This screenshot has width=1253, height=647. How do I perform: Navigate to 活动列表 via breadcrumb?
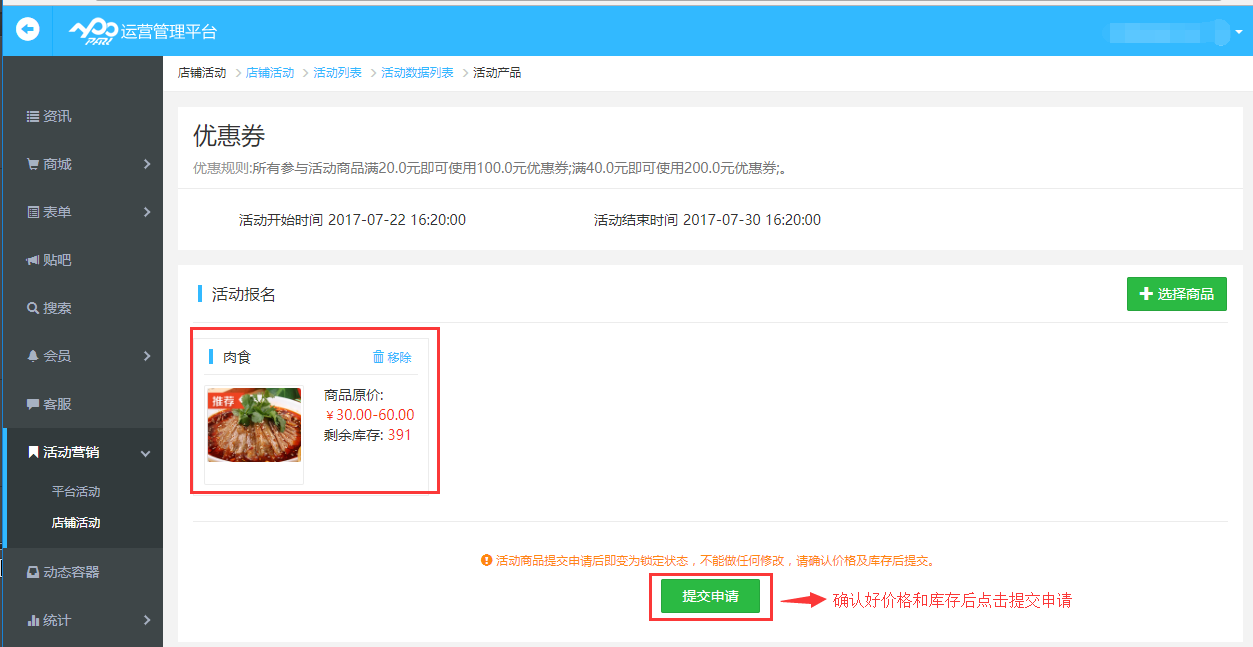pyautogui.click(x=338, y=72)
